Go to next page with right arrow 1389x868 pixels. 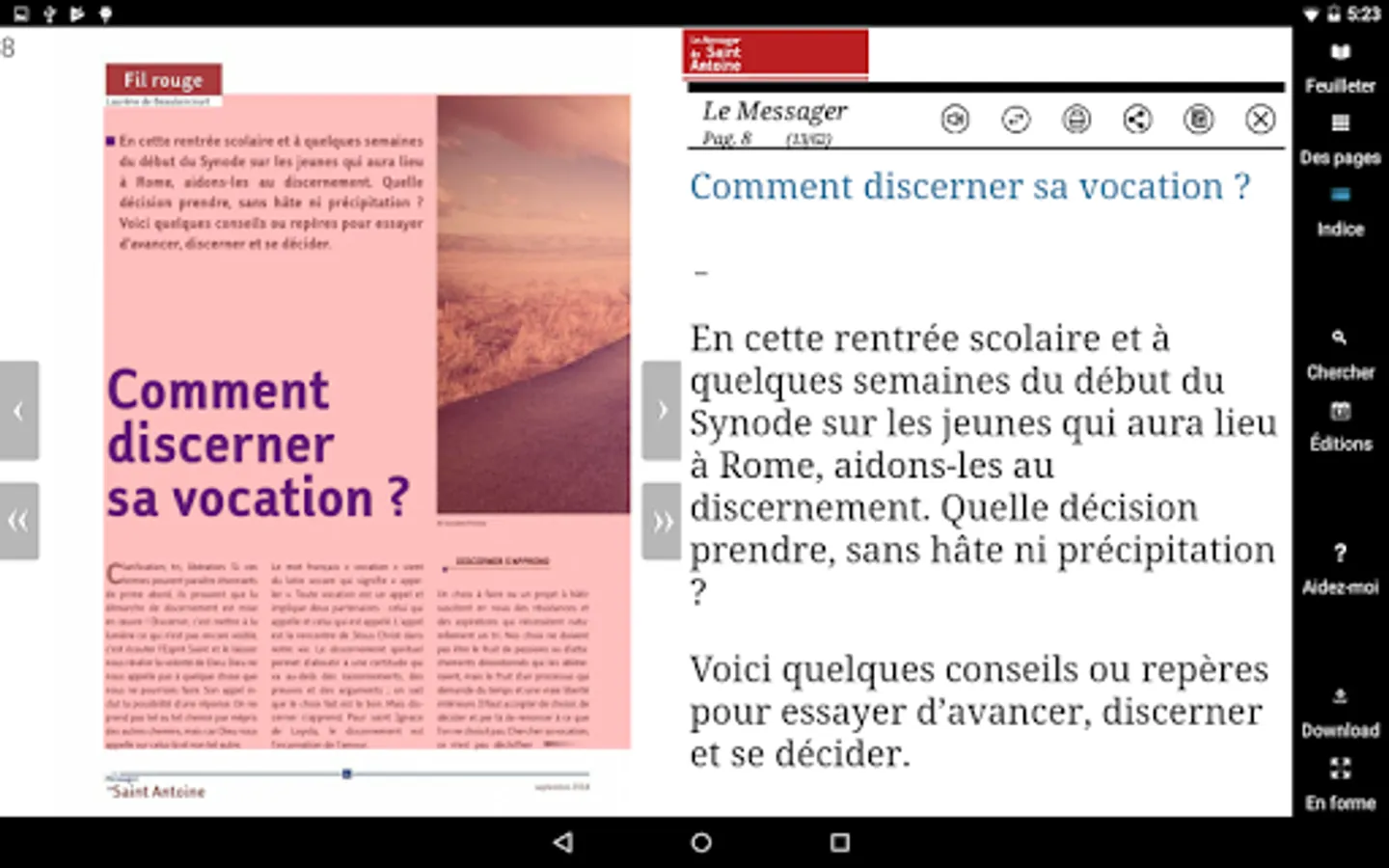click(x=662, y=411)
